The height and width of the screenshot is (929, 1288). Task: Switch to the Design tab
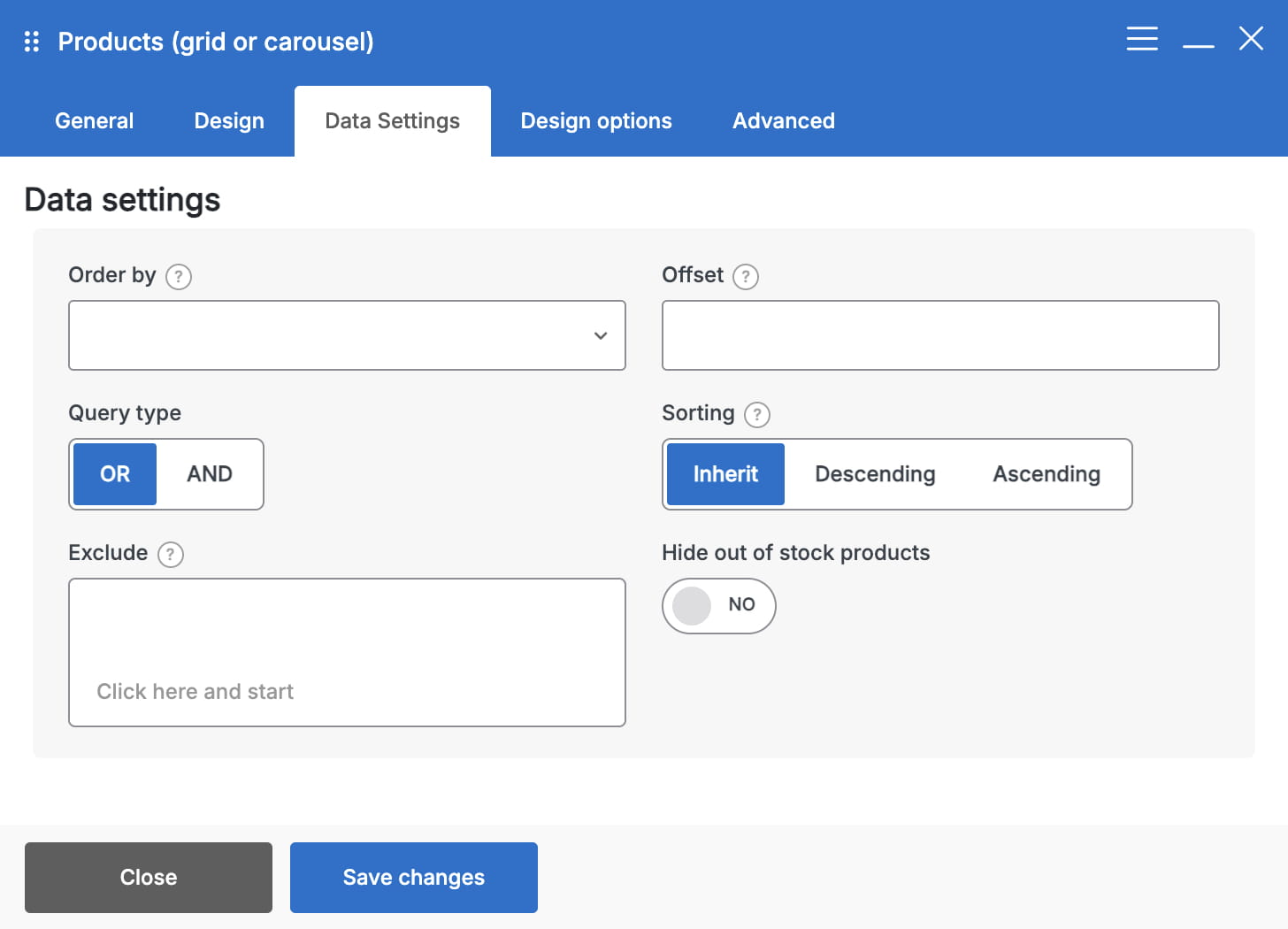(x=229, y=121)
